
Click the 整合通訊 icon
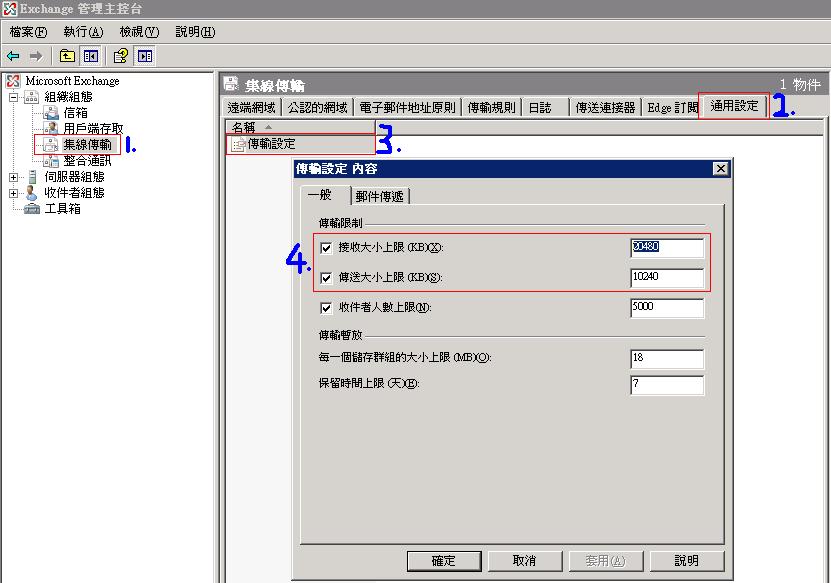(51, 161)
